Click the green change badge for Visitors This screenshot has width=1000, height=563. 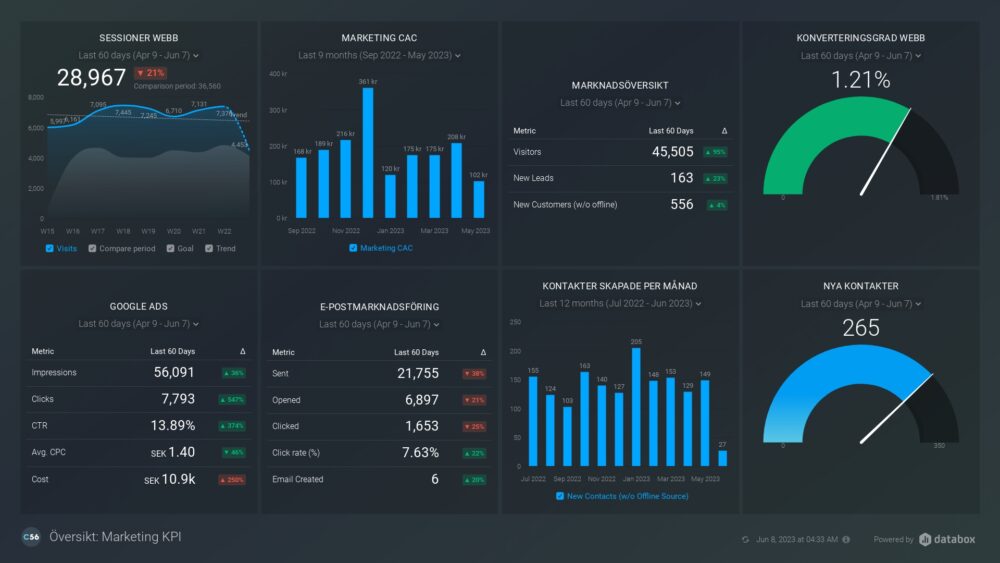[x=714, y=152]
